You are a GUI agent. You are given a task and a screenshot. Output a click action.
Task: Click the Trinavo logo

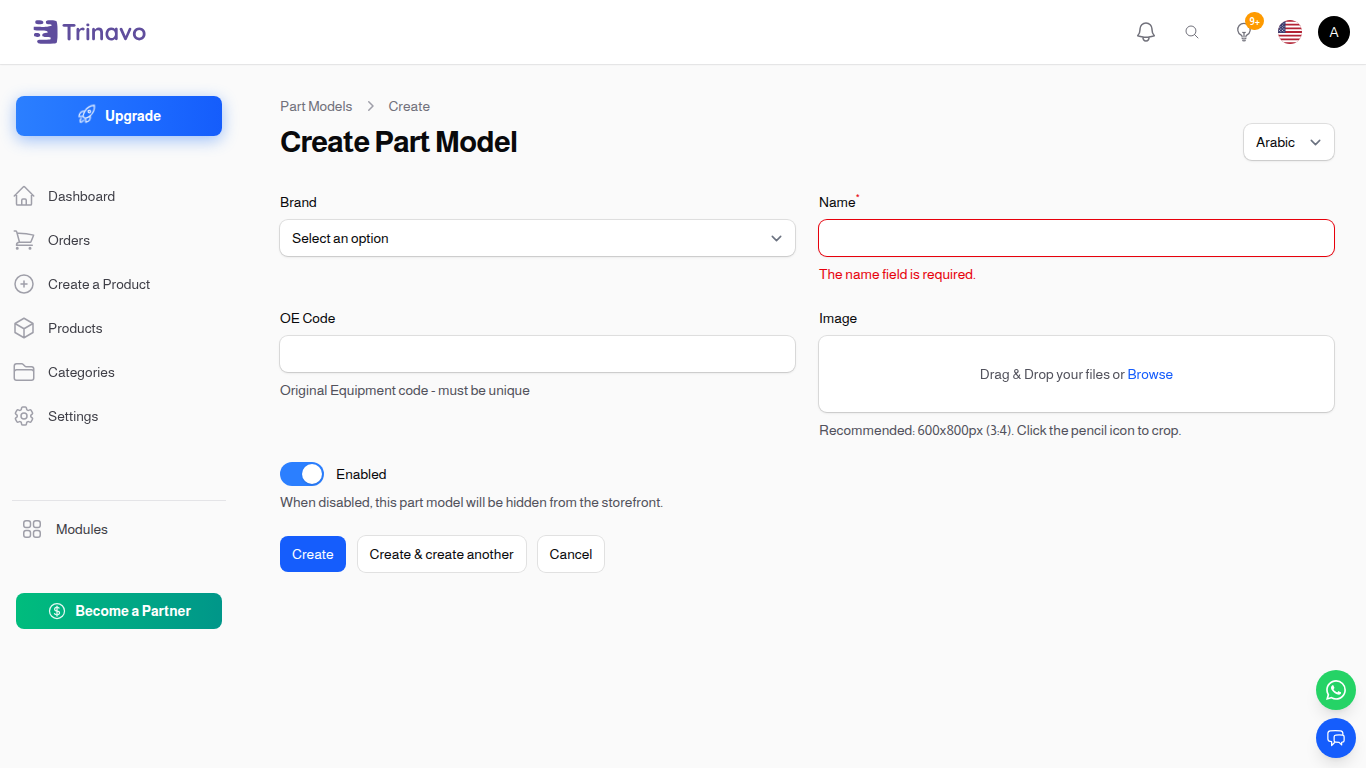coord(90,32)
